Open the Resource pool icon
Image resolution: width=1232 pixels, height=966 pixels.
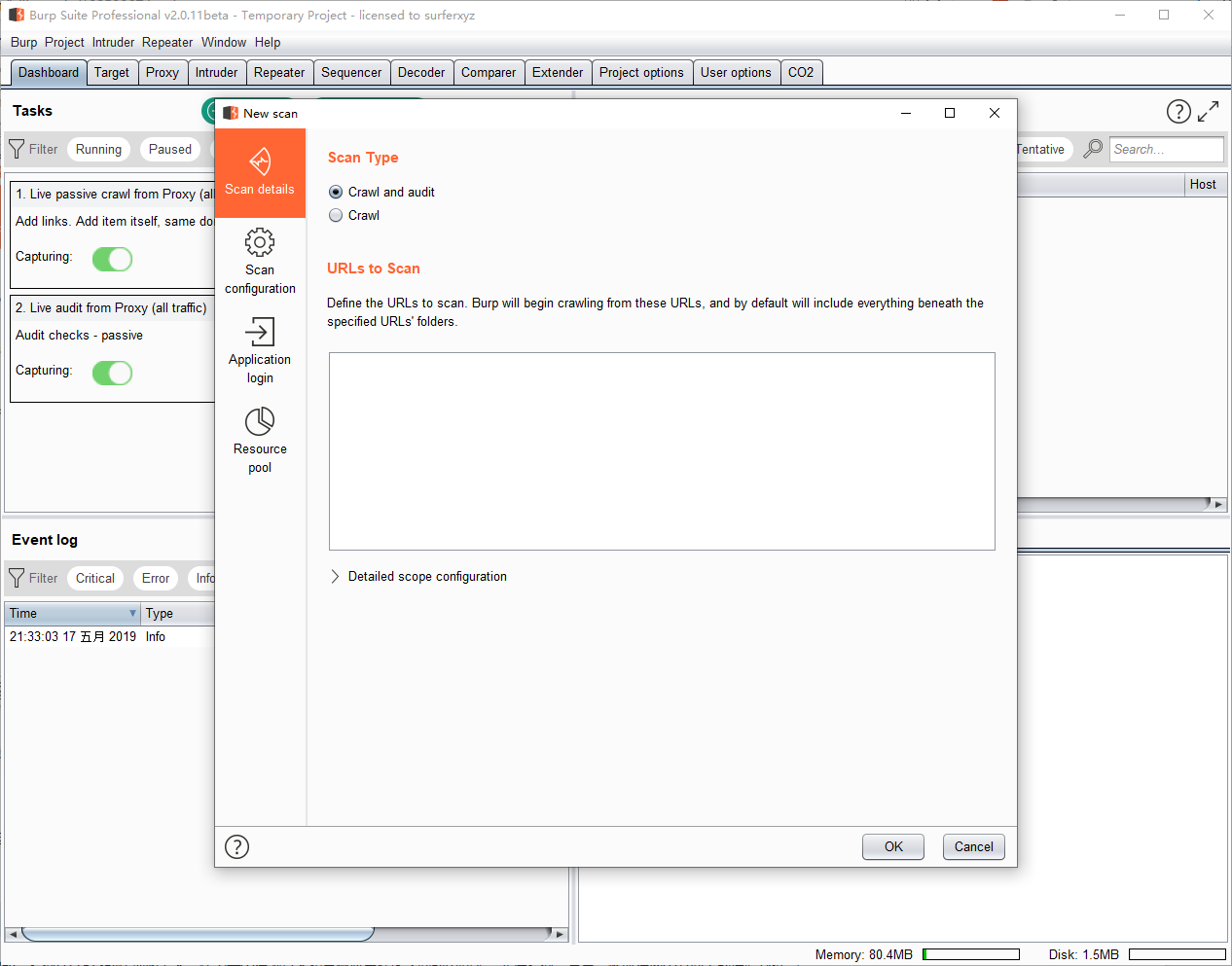point(260,421)
